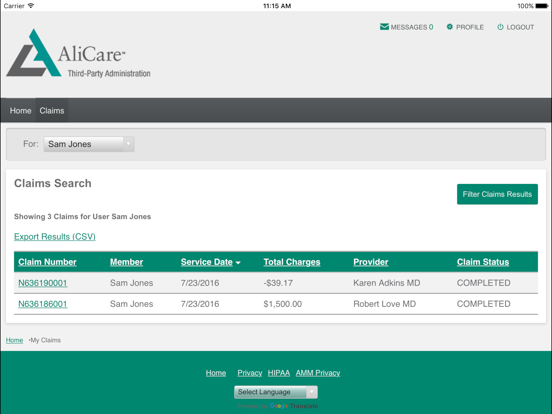
Task: Click the Profile gear icon
Action: coord(450,27)
